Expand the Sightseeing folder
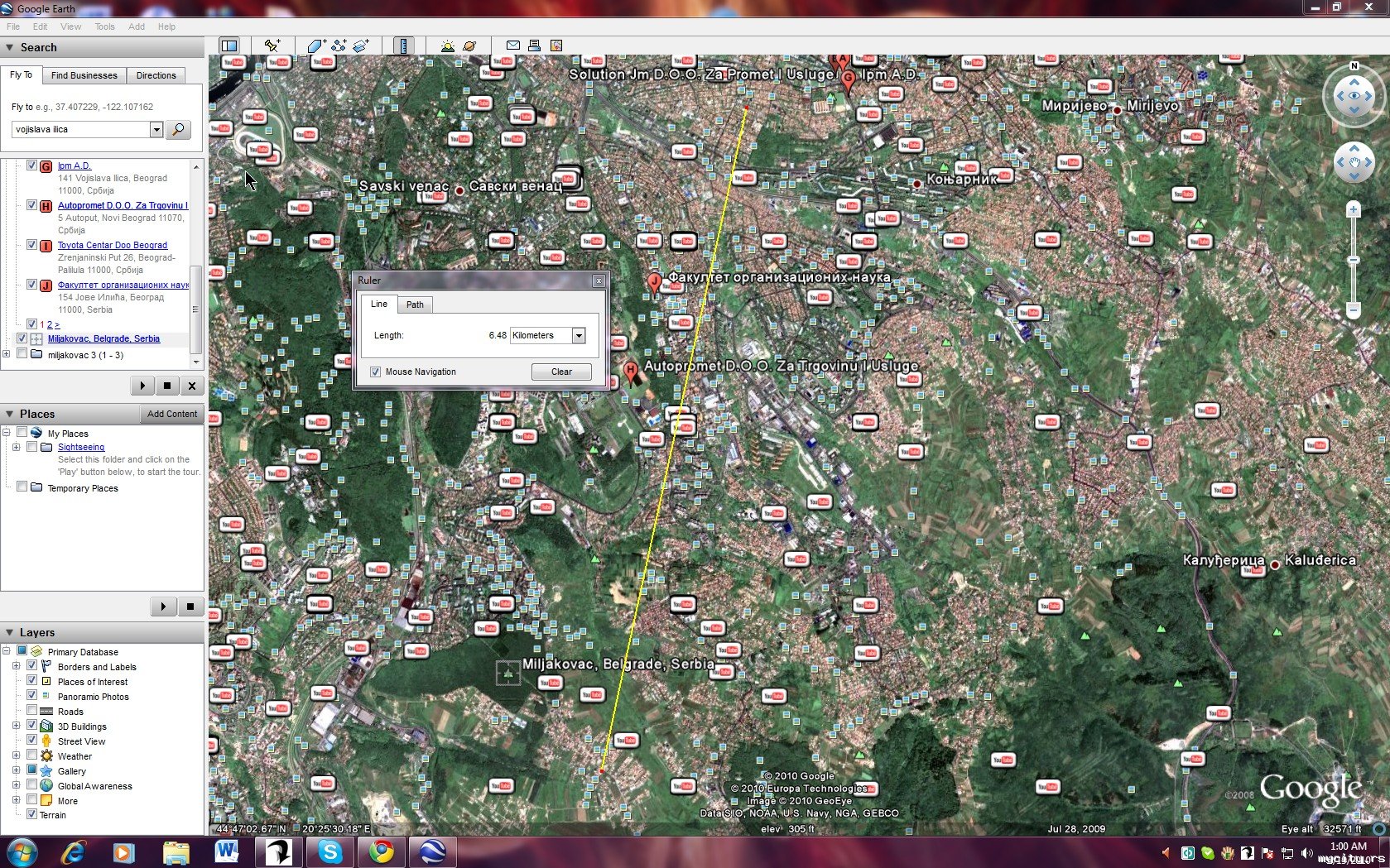 [16, 447]
